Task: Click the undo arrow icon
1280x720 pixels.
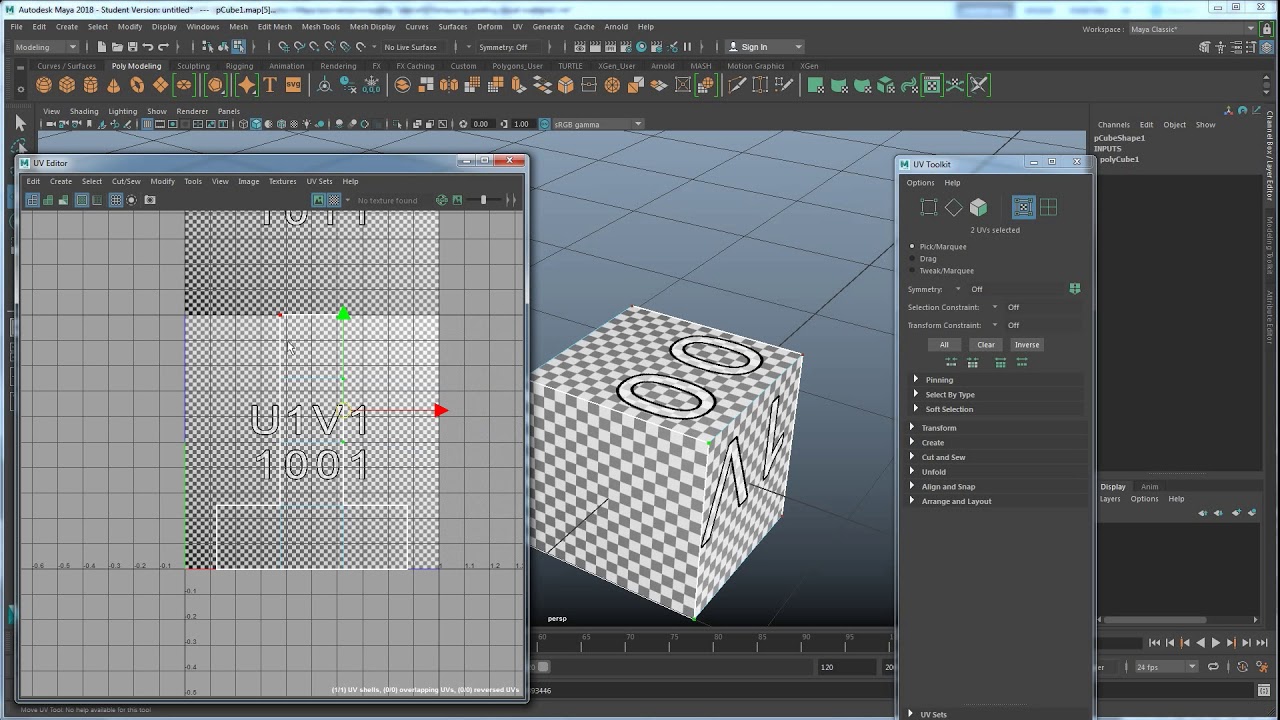Action: (148, 47)
